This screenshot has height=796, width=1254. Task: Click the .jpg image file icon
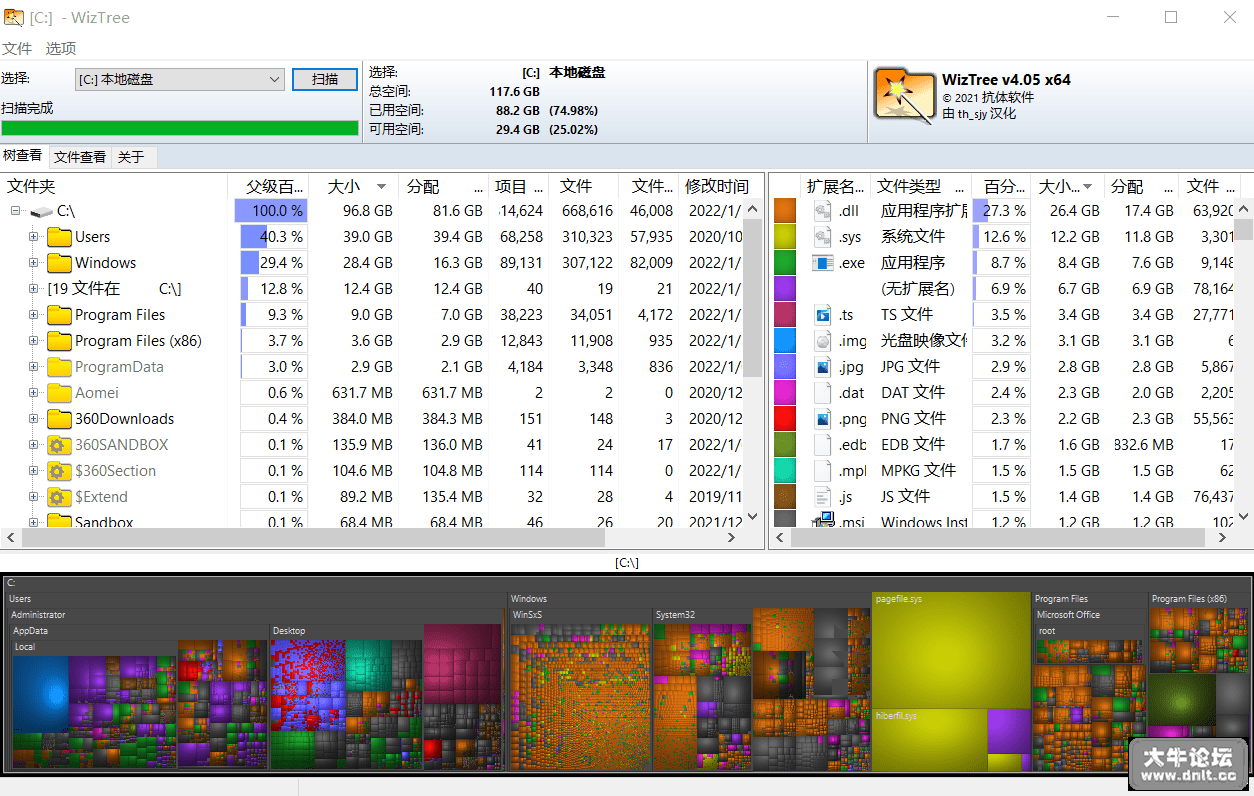(x=823, y=367)
